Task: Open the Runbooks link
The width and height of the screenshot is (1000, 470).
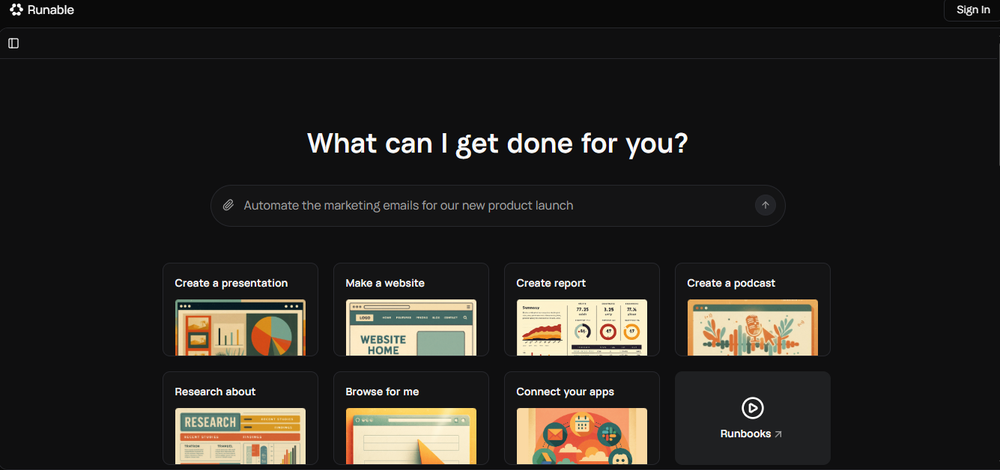Action: pos(753,418)
